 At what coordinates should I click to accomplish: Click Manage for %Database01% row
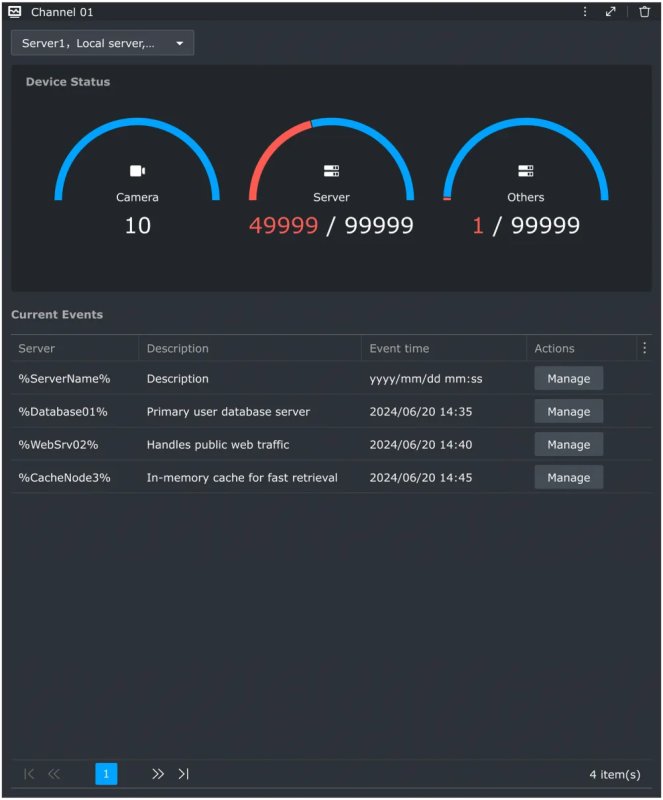coord(569,411)
